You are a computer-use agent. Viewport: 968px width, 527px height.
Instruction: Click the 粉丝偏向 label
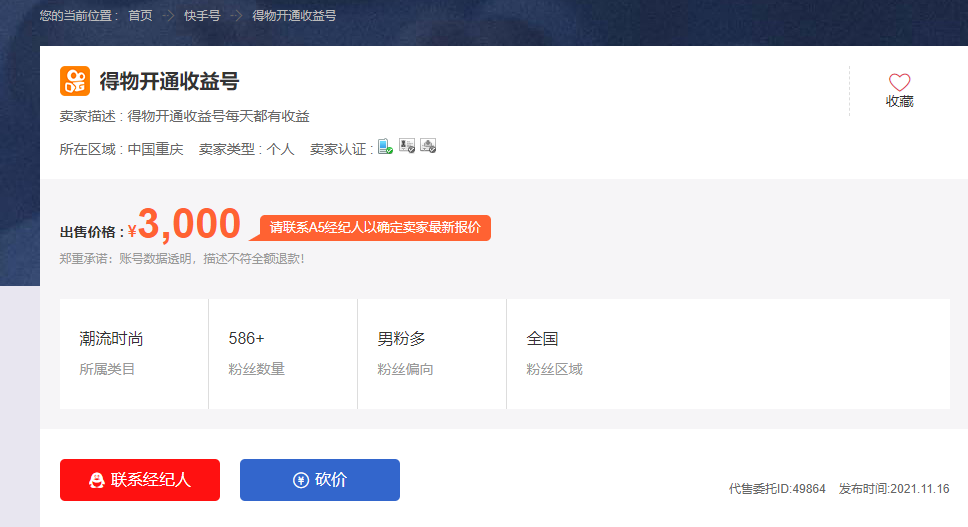pos(406,369)
